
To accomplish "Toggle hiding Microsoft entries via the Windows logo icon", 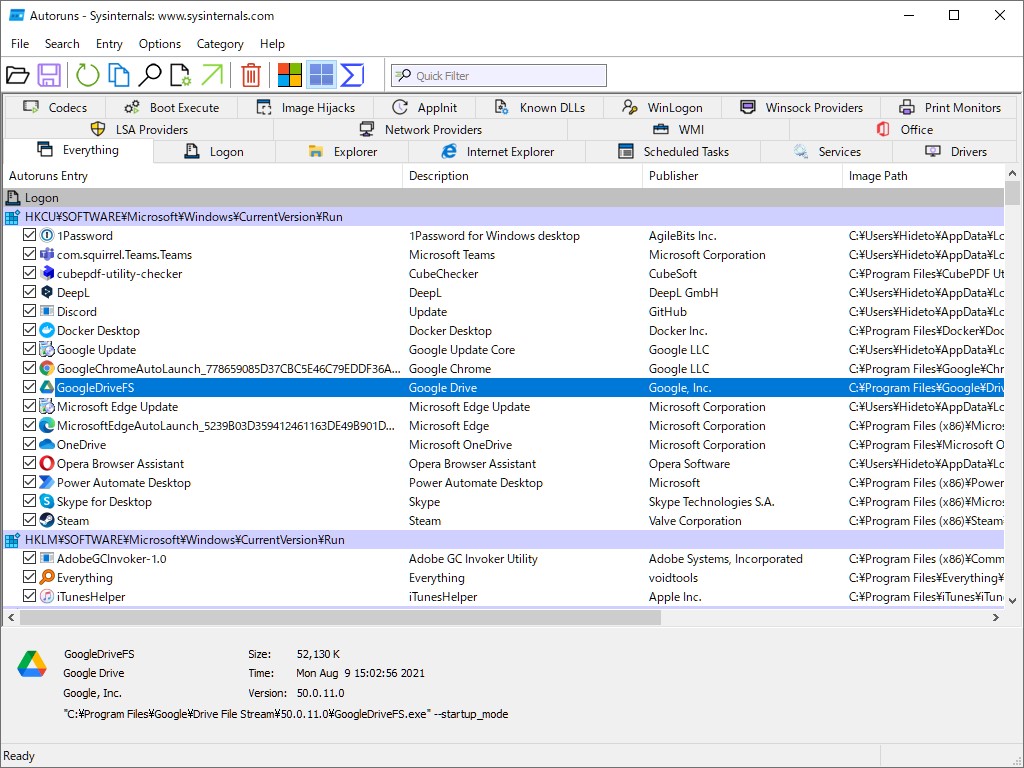I will click(289, 75).
